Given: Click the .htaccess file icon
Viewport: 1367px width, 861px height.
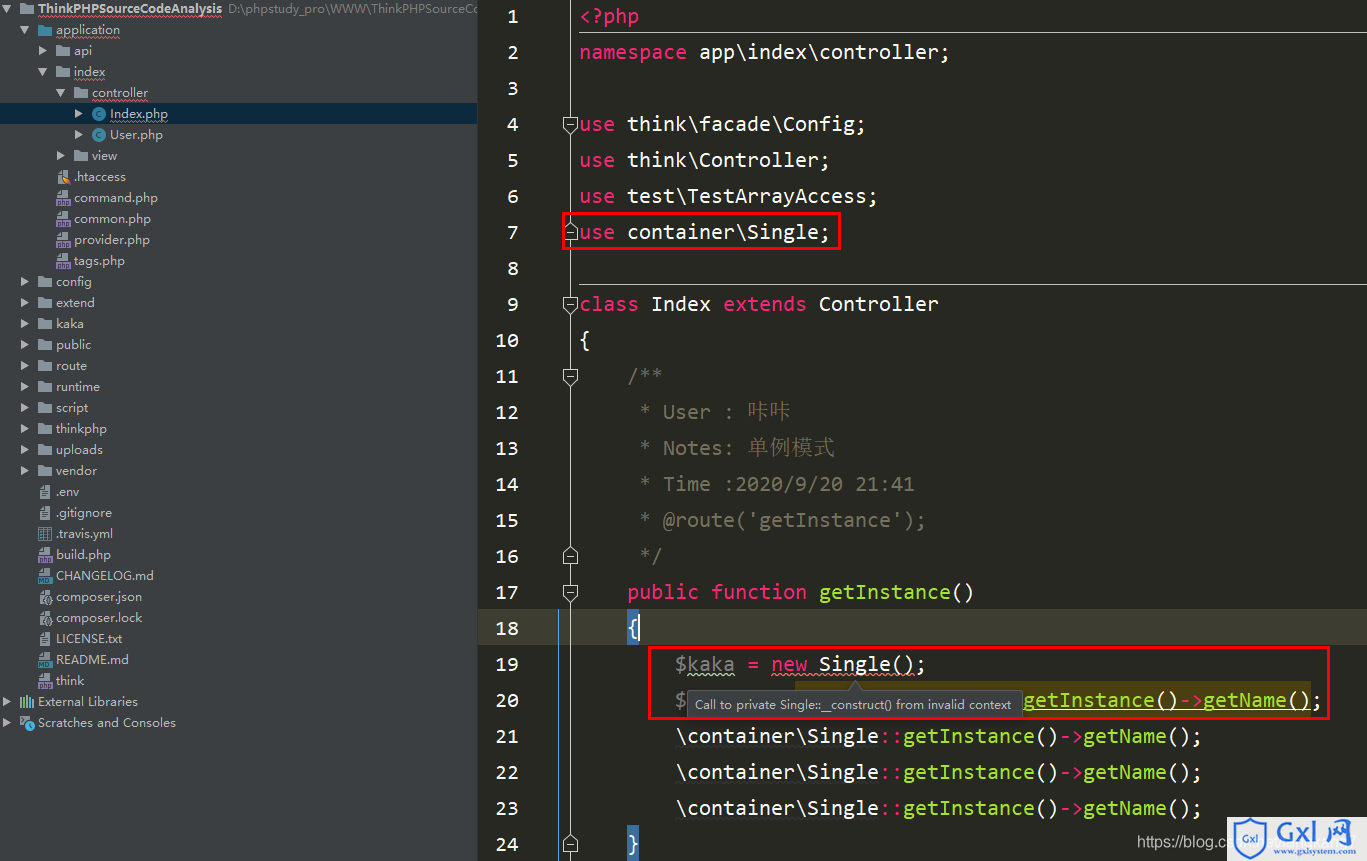Looking at the screenshot, I should [x=64, y=177].
